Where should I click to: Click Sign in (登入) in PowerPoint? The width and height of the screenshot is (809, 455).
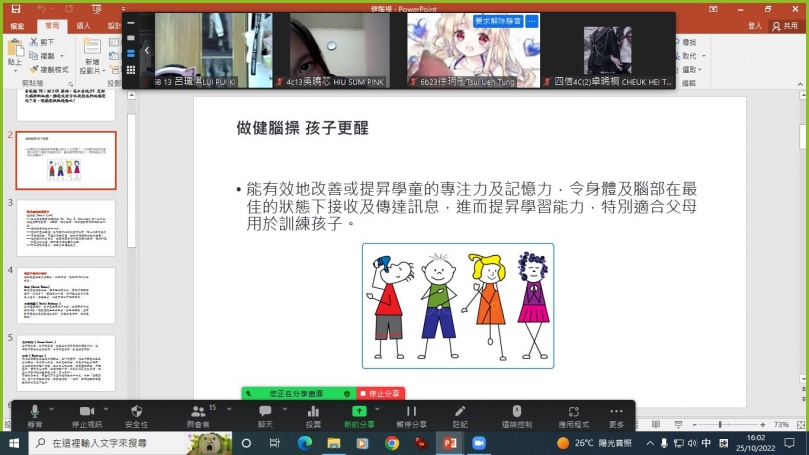coord(755,26)
